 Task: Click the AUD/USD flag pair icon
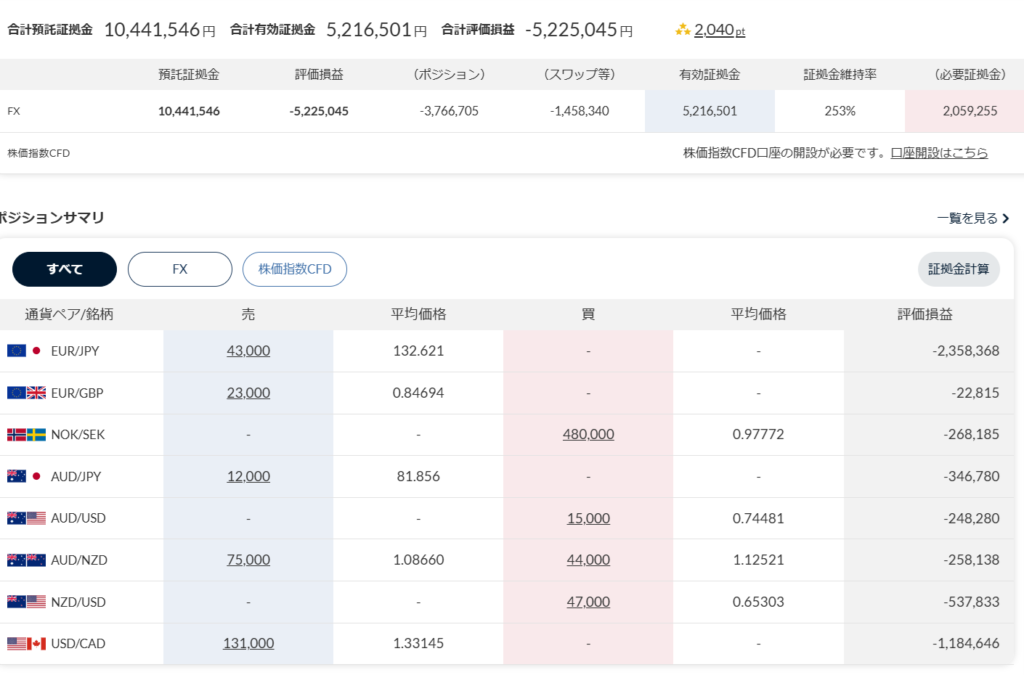[x=26, y=518]
